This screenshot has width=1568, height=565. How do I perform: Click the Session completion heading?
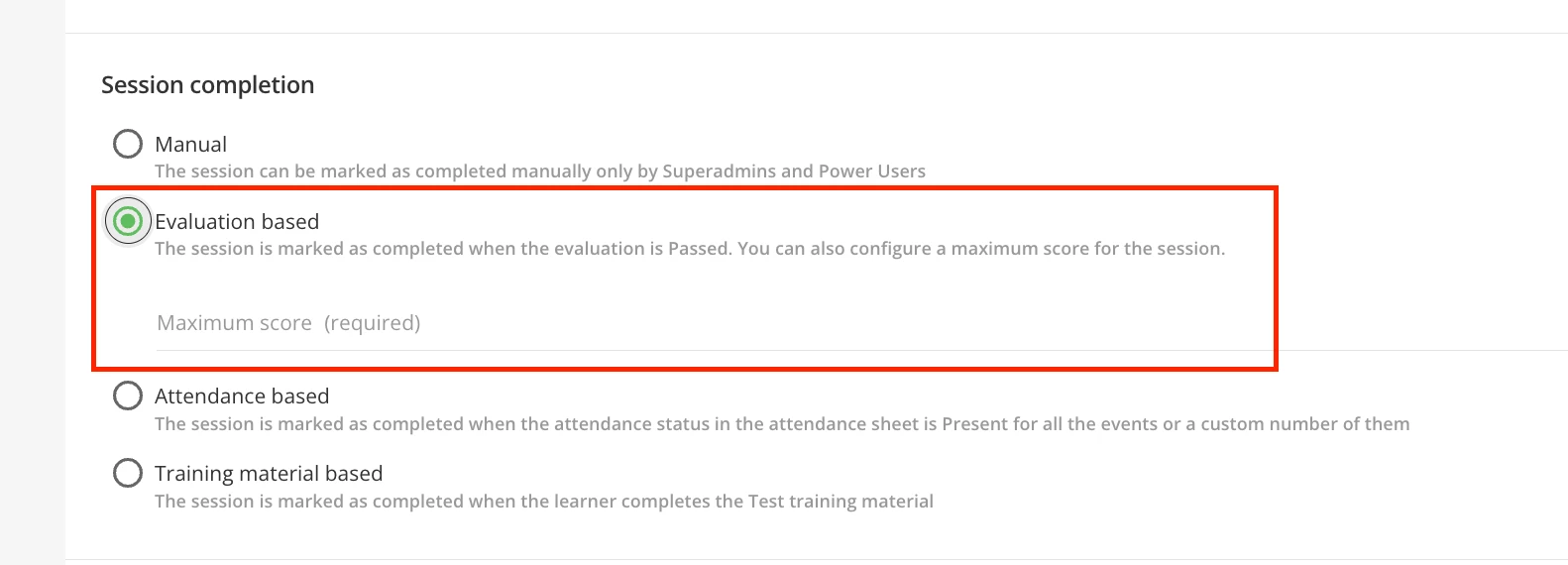tap(208, 85)
